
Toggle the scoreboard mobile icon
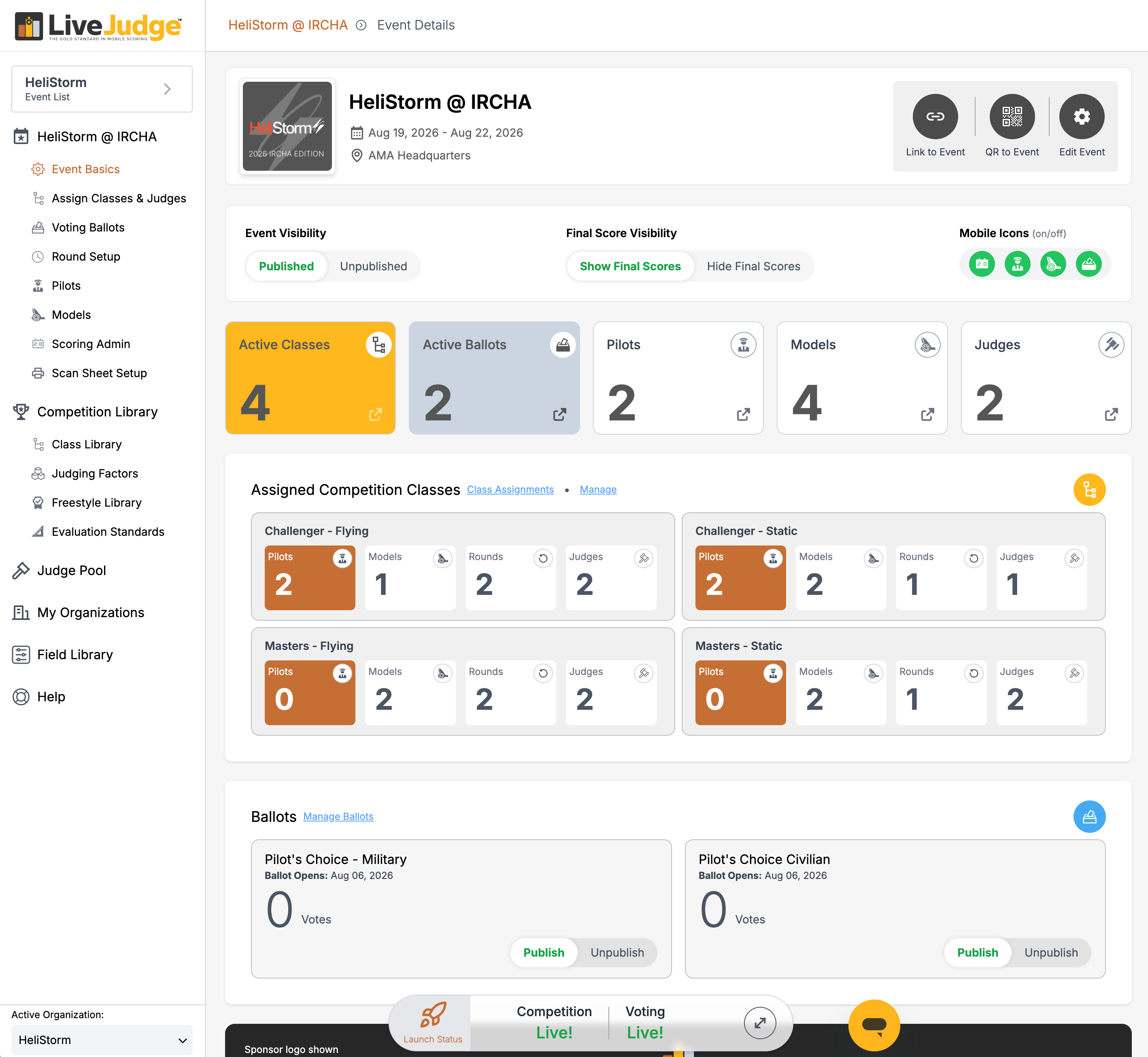coord(982,264)
